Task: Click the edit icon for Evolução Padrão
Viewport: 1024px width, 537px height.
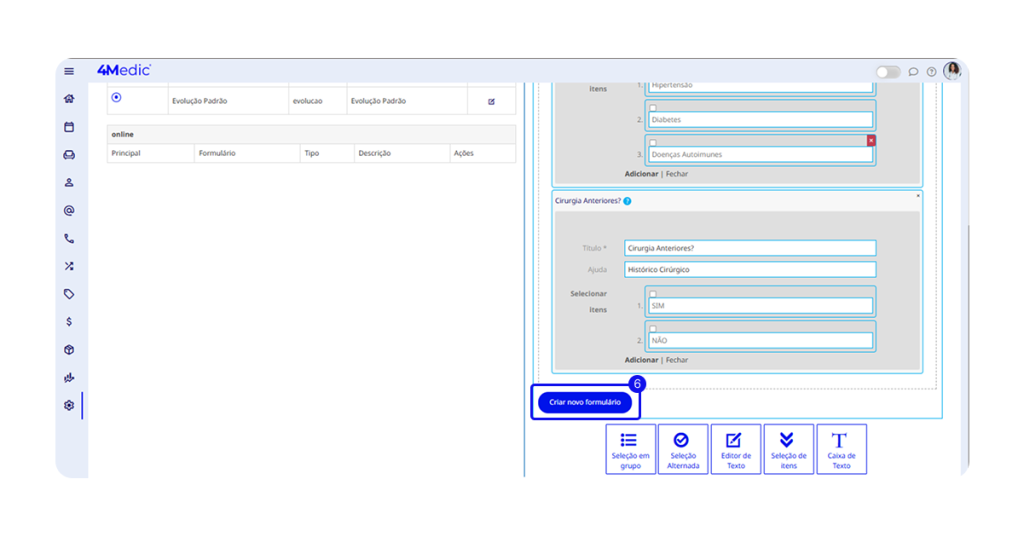Action: point(491,101)
